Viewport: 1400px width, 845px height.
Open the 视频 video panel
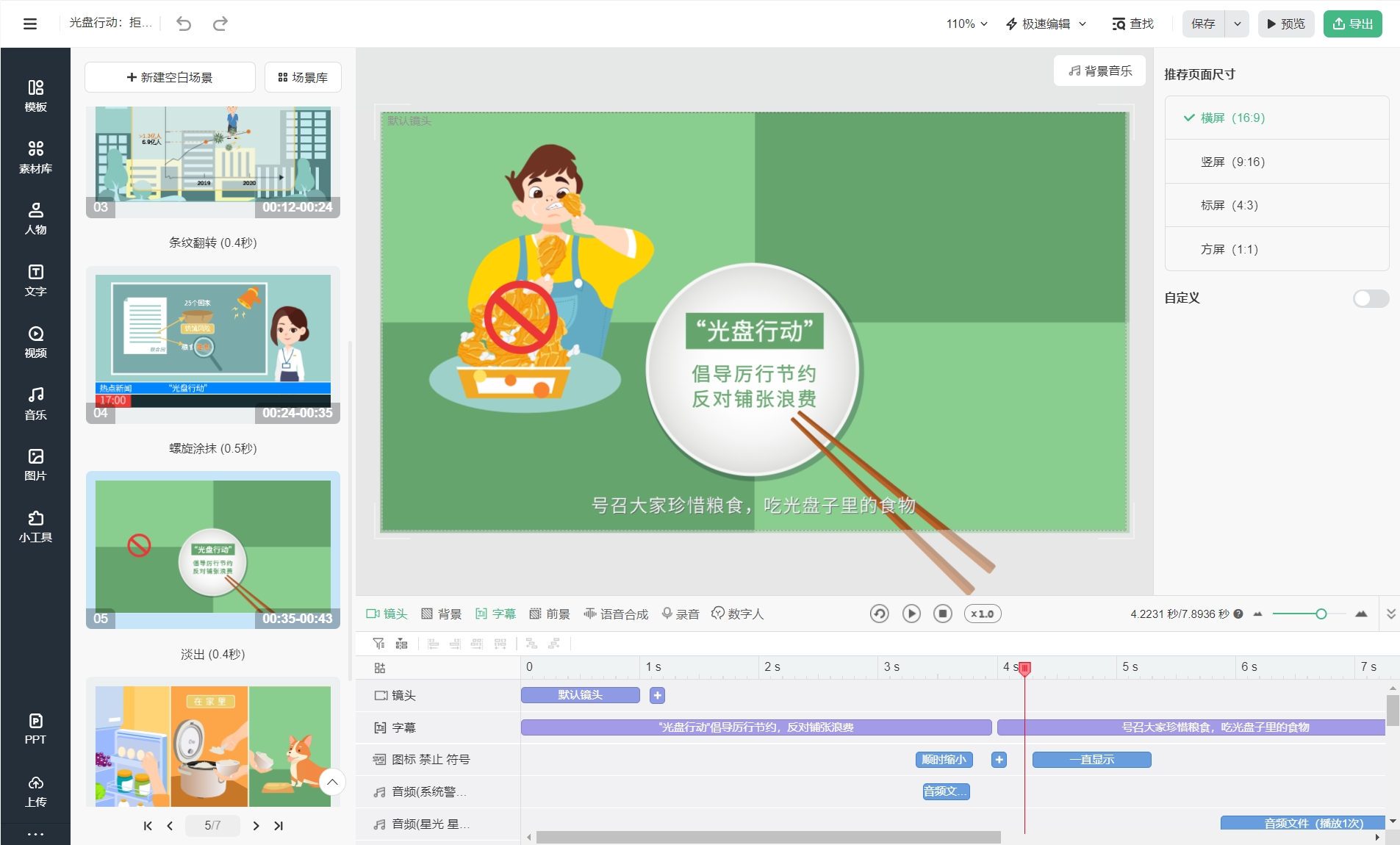coord(35,342)
